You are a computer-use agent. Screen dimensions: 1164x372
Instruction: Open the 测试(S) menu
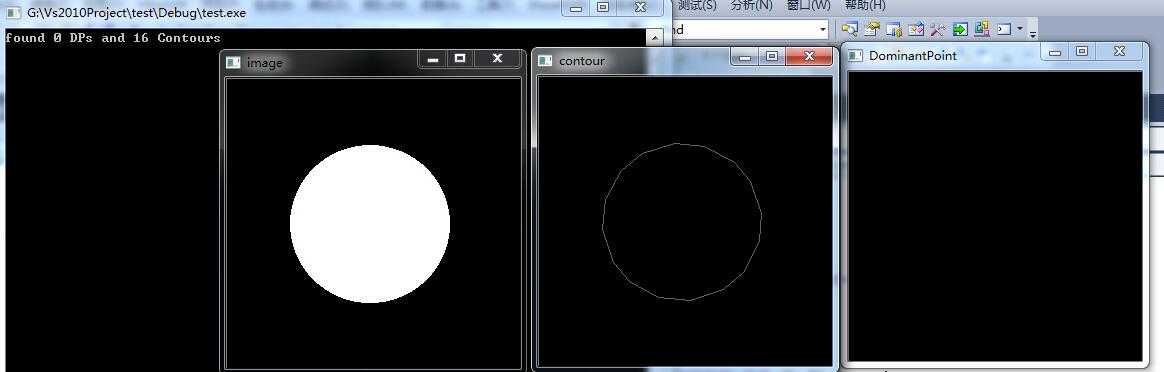(697, 6)
